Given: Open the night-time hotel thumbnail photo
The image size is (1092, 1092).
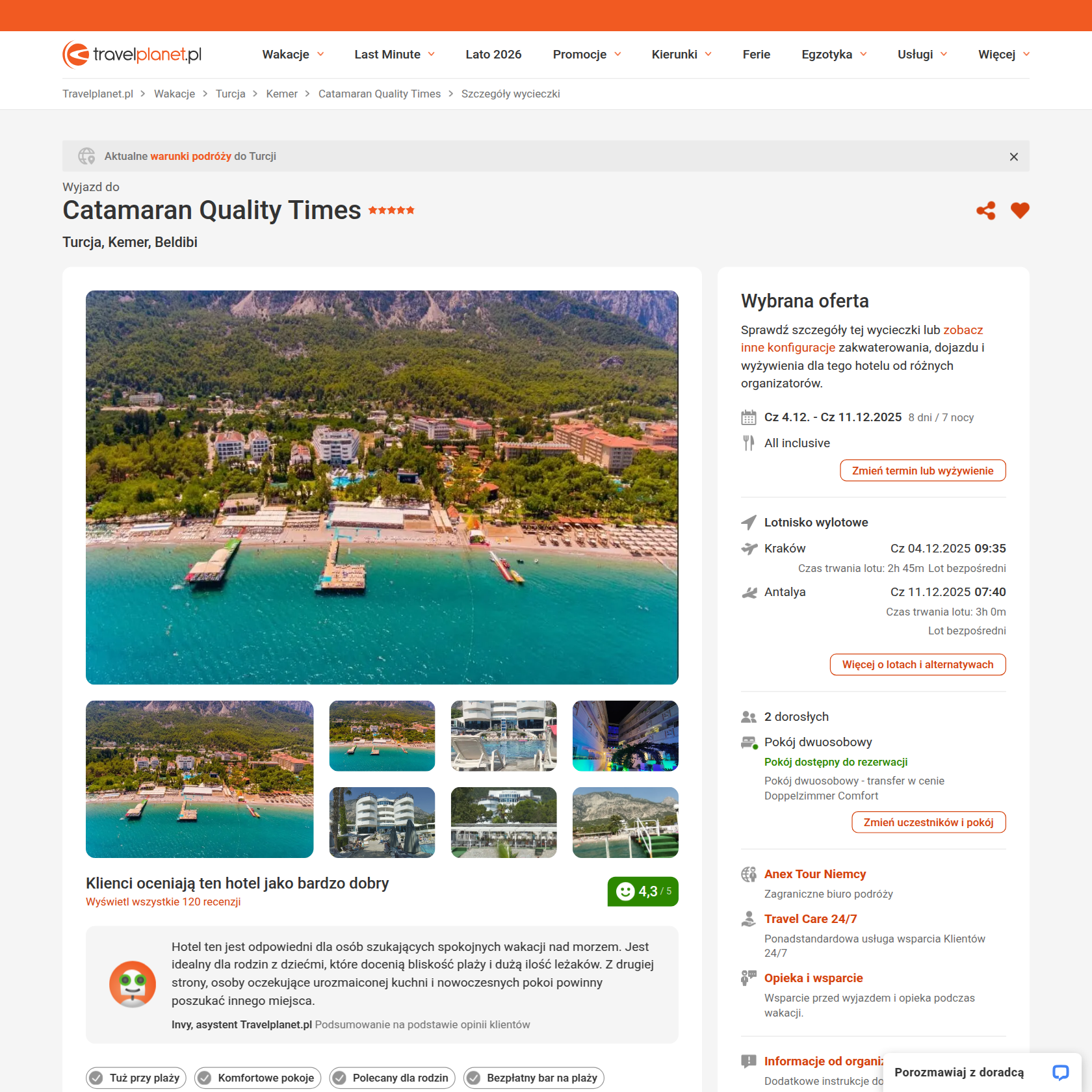Looking at the screenshot, I should pyautogui.click(x=625, y=736).
